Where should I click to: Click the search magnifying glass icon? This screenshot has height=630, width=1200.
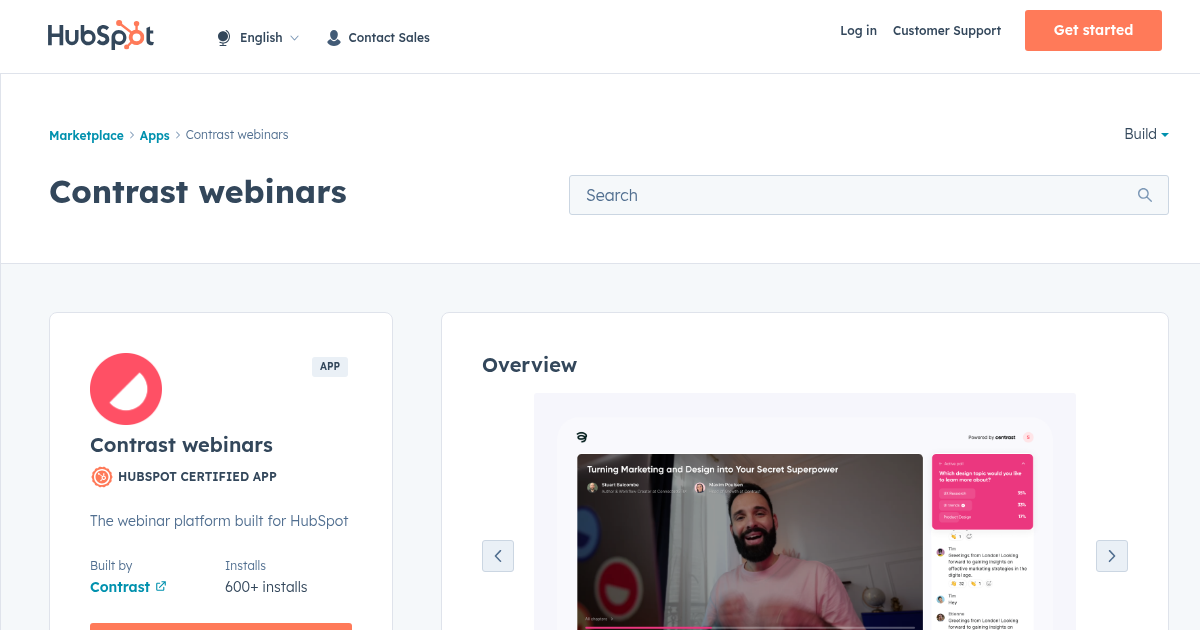pyautogui.click(x=1144, y=195)
